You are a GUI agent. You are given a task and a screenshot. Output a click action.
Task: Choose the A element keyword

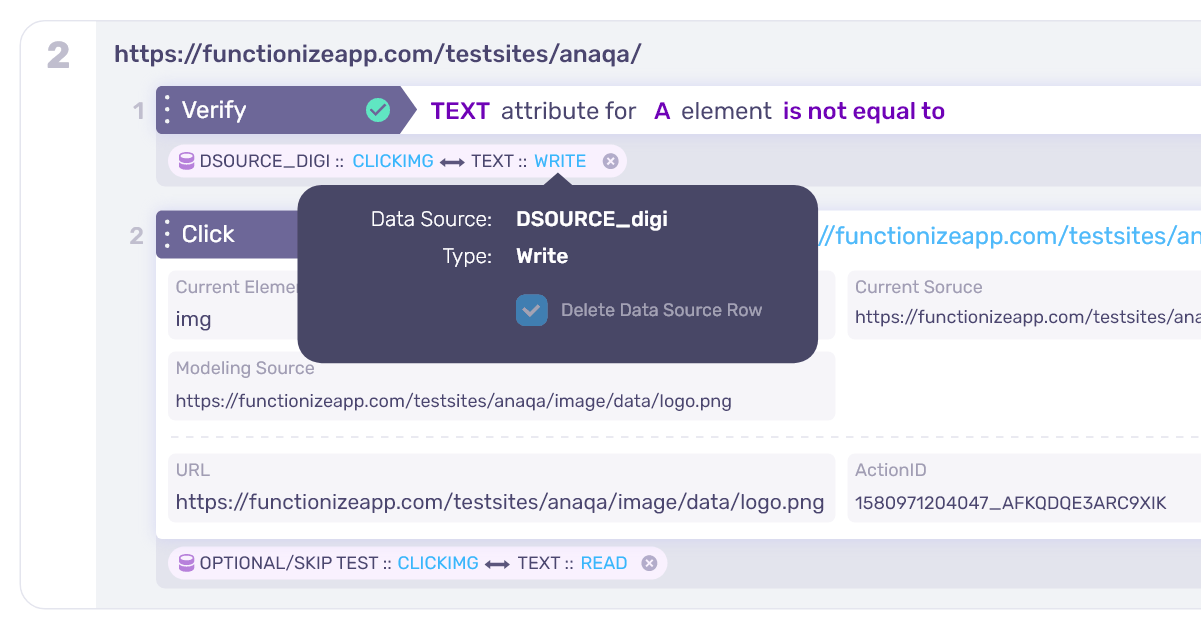pos(662,111)
